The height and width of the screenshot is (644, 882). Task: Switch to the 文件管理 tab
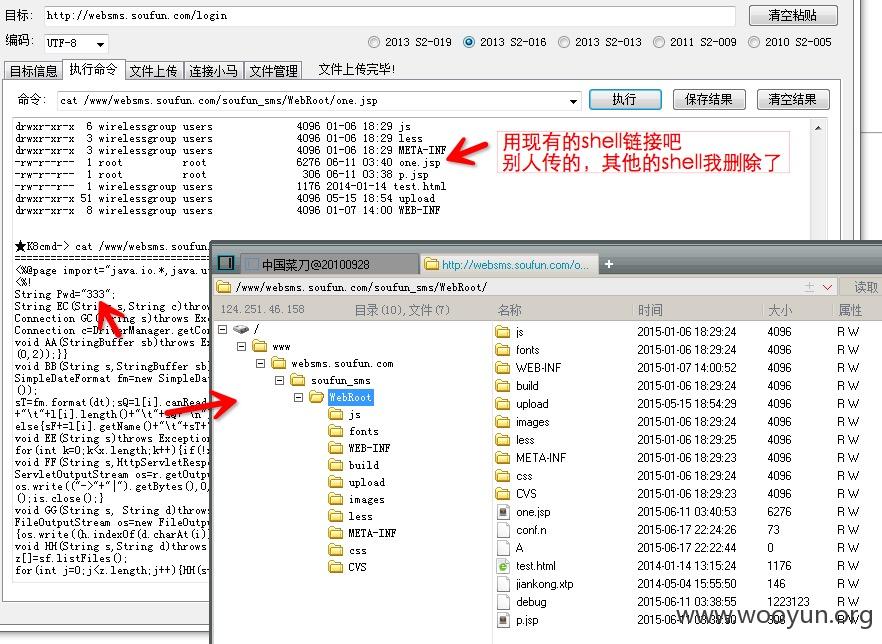273,70
